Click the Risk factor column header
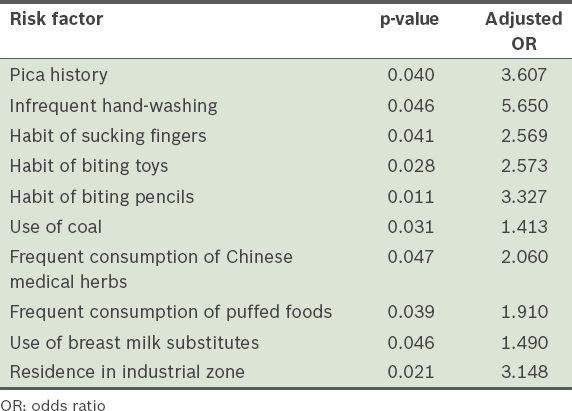The height and width of the screenshot is (411, 572). pyautogui.click(x=57, y=19)
